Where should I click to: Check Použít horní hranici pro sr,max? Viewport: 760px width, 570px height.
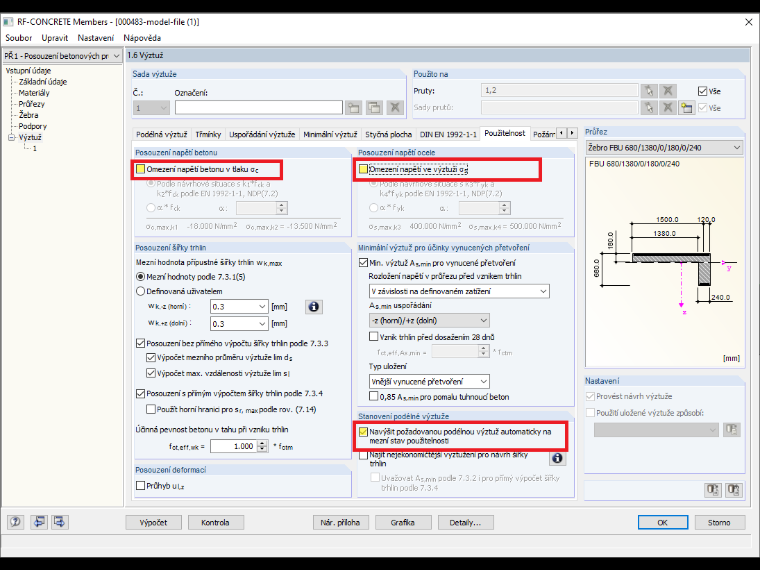[x=151, y=409]
